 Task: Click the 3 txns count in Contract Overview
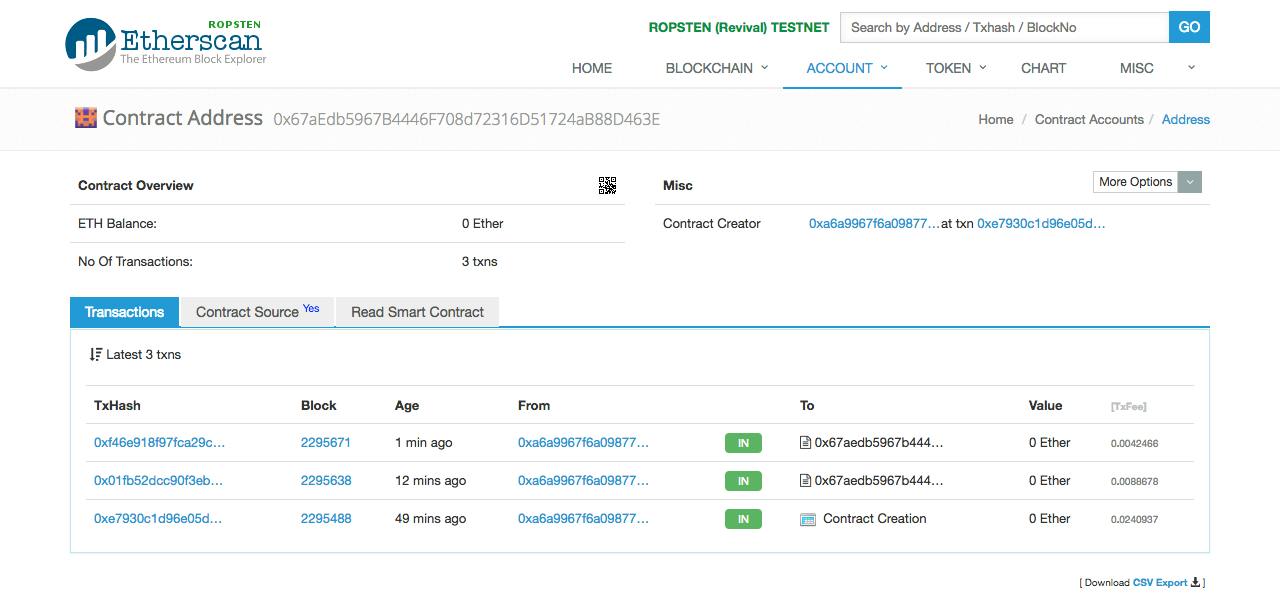pos(480,261)
